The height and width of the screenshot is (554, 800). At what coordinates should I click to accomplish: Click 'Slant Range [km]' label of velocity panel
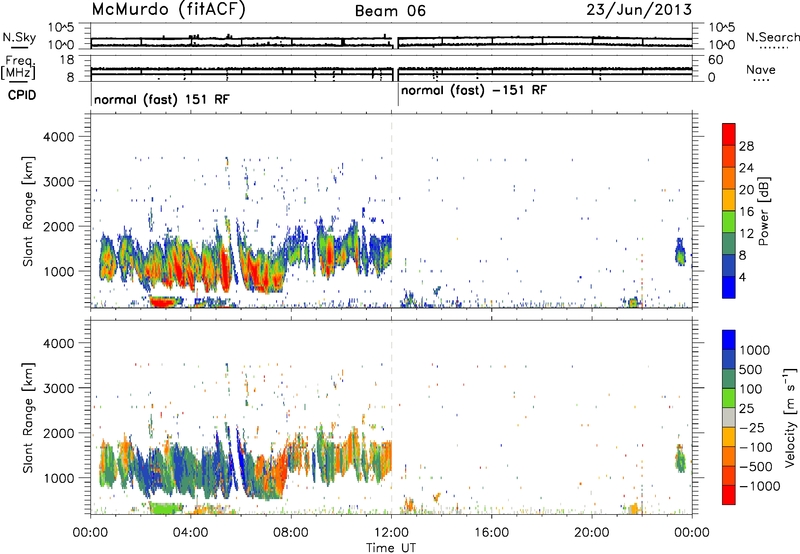[x=29, y=418]
